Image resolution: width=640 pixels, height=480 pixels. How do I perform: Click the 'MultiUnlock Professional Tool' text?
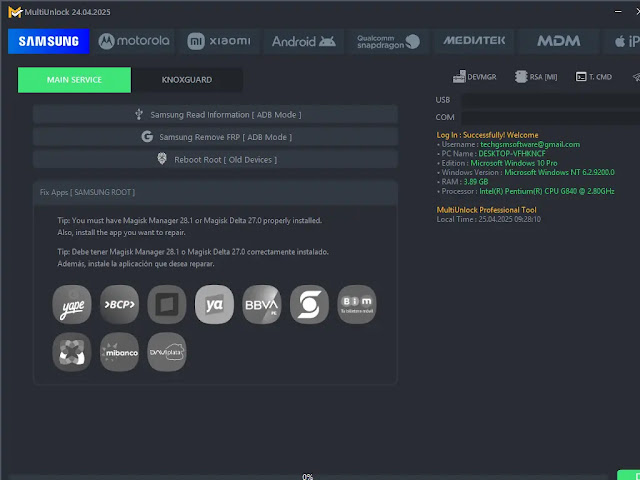487,210
